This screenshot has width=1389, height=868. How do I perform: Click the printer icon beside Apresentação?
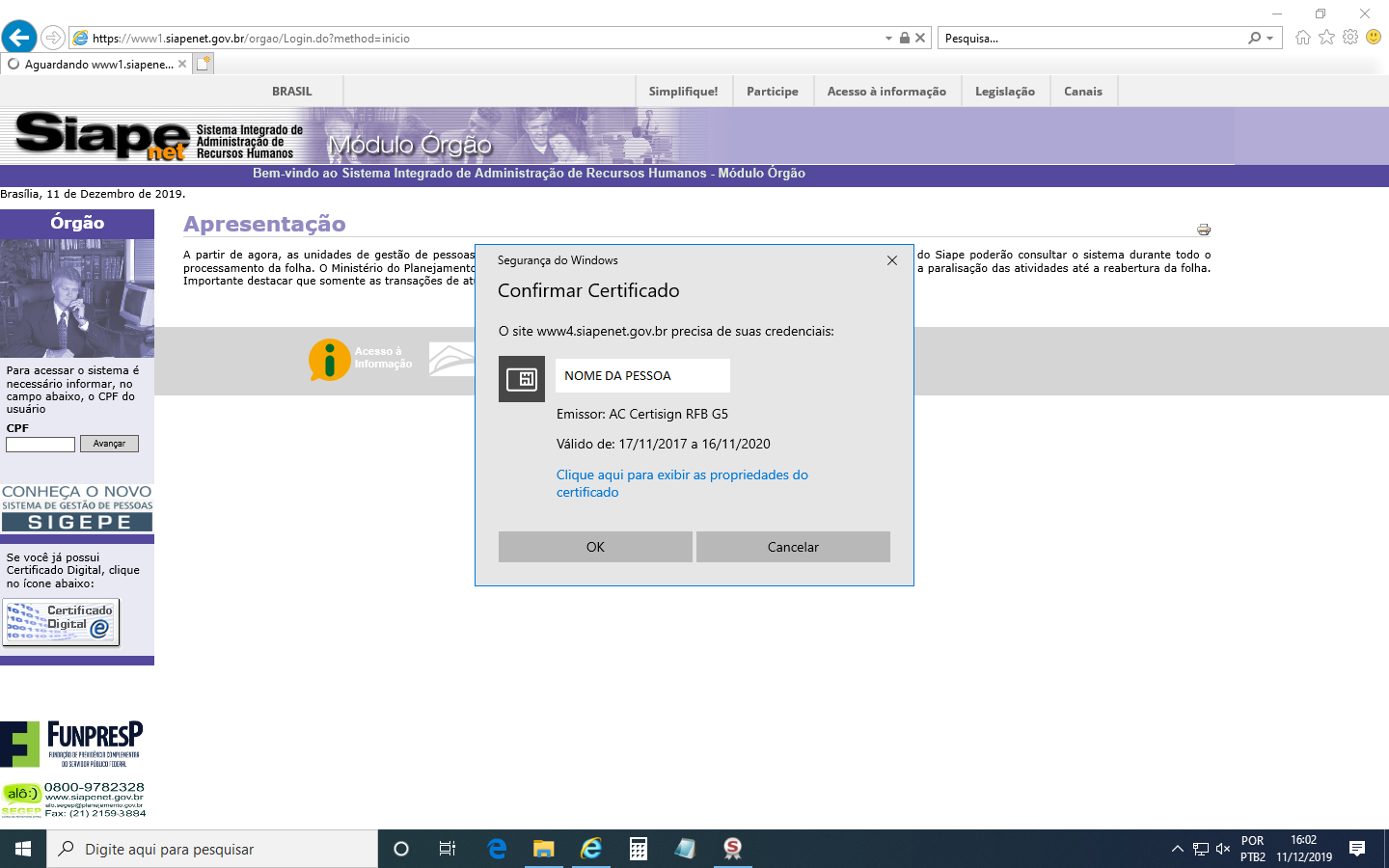click(1203, 230)
